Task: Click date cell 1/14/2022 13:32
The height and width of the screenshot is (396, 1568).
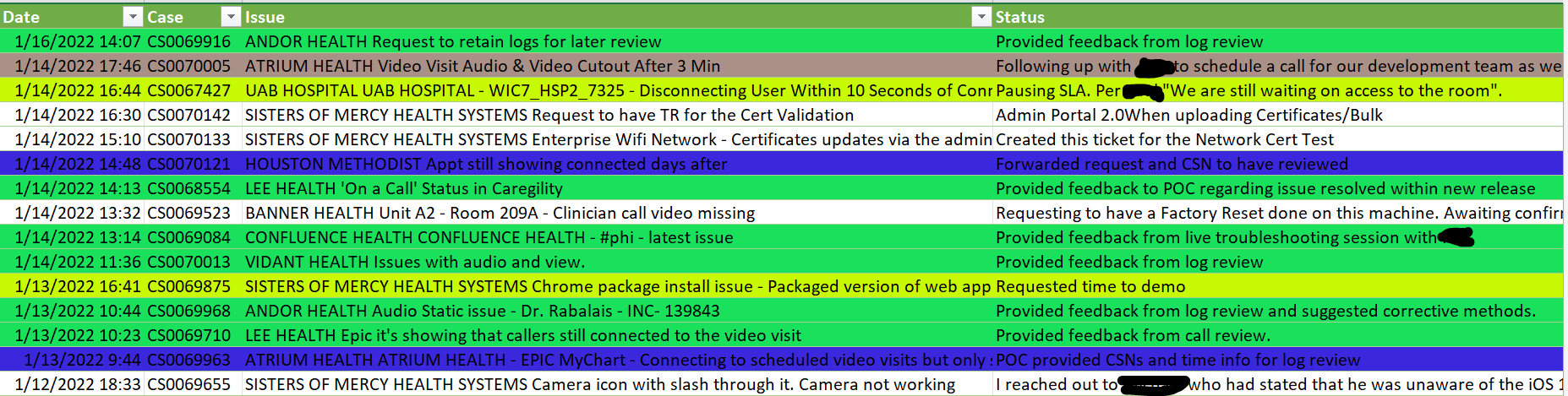Action: click(72, 213)
